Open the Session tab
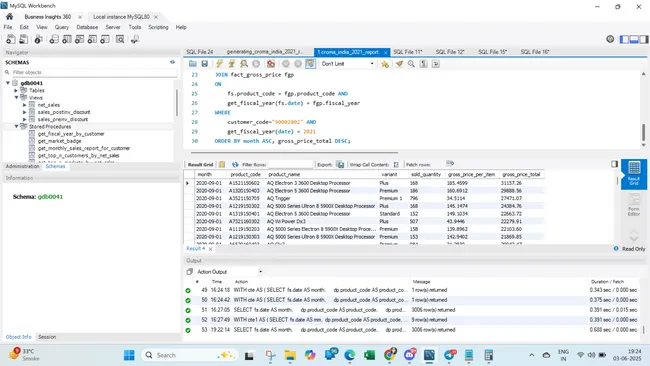The height and width of the screenshot is (366, 650). click(47, 337)
